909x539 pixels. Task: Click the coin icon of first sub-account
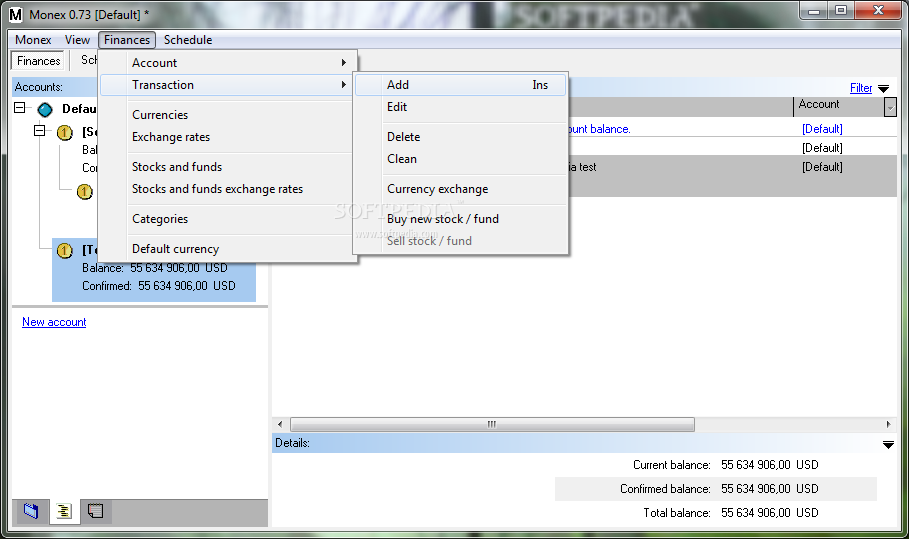65,133
